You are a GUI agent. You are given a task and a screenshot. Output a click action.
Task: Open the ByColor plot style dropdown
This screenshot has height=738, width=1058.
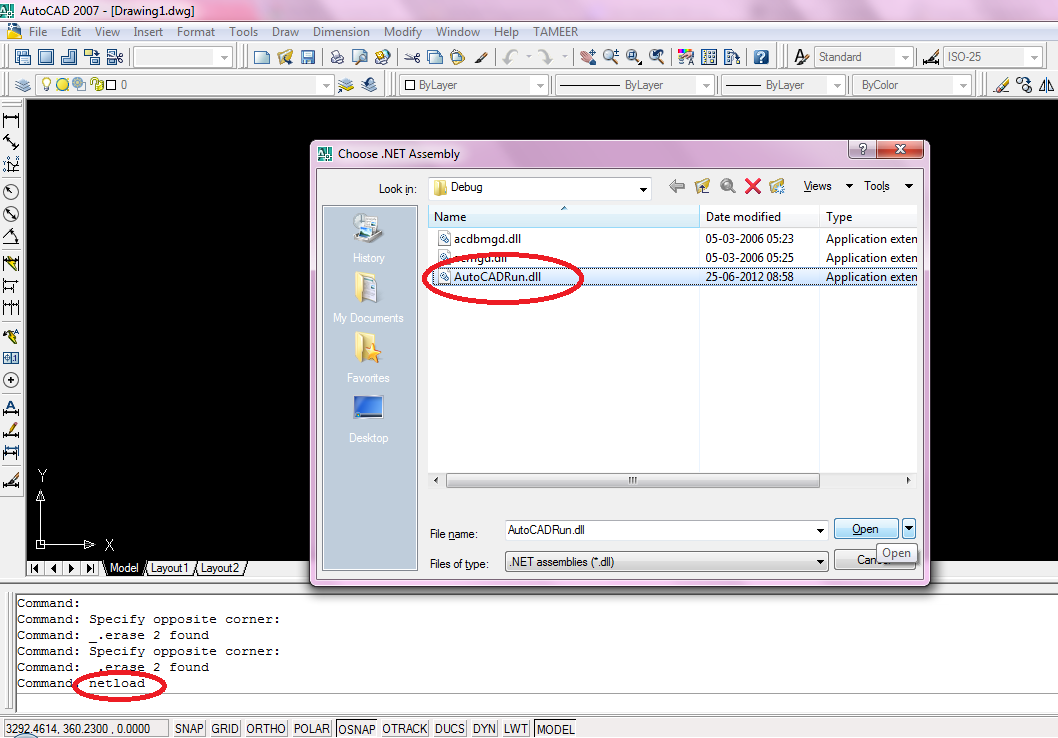(963, 85)
